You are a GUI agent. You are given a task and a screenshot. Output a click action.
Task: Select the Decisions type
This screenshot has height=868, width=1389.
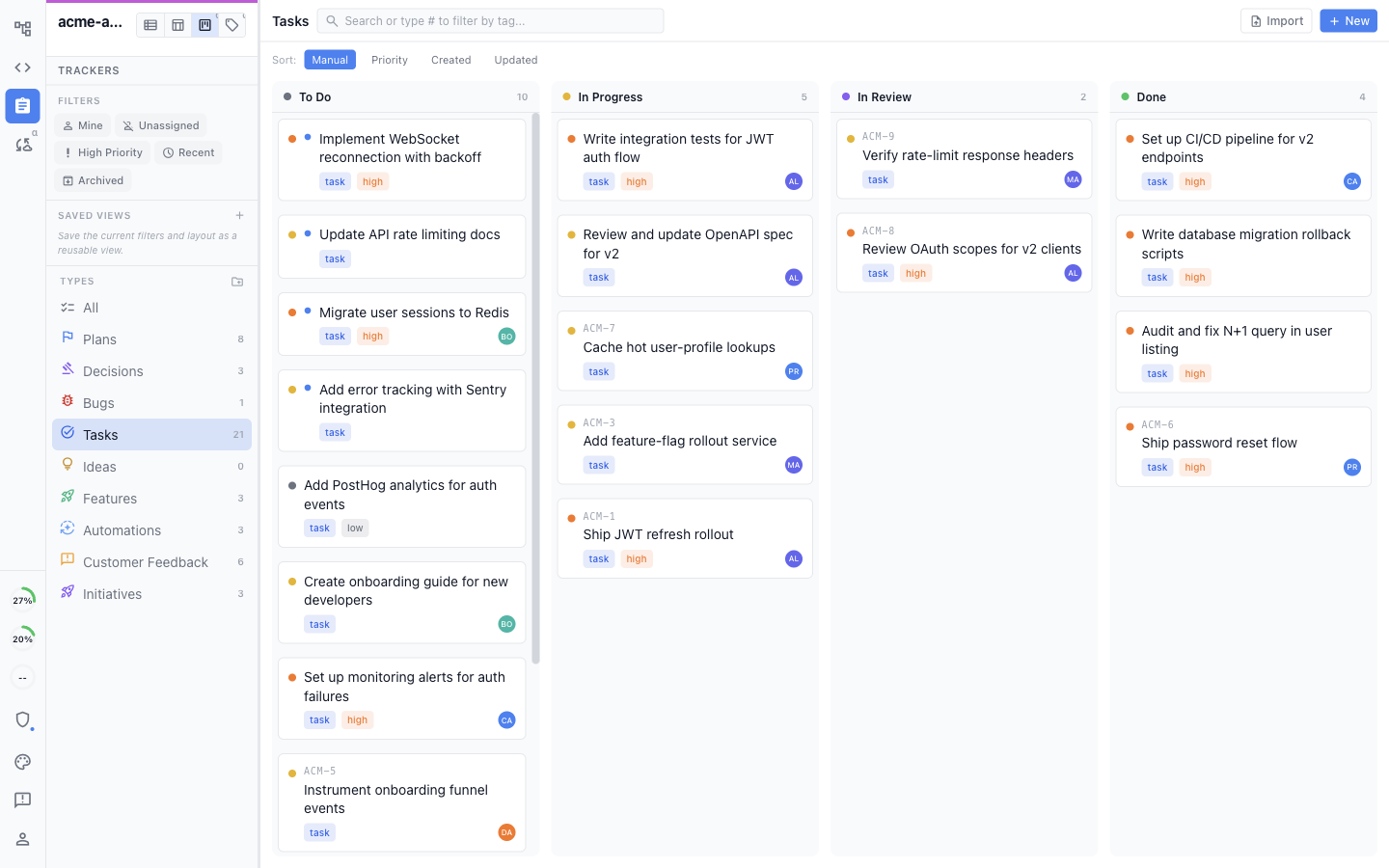click(152, 371)
